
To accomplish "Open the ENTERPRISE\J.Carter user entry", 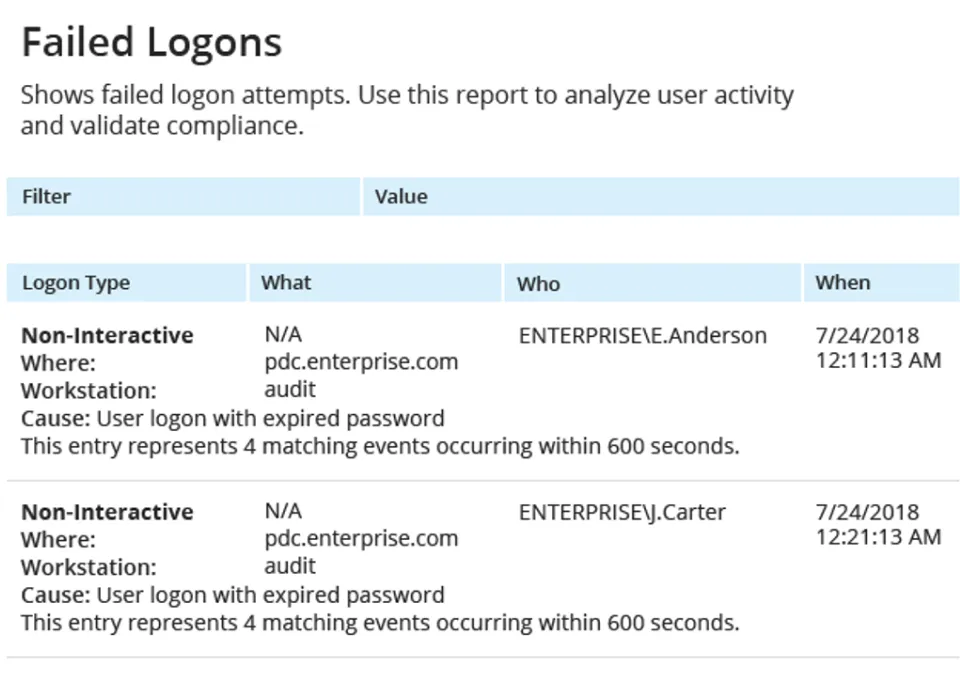I will click(x=622, y=513).
